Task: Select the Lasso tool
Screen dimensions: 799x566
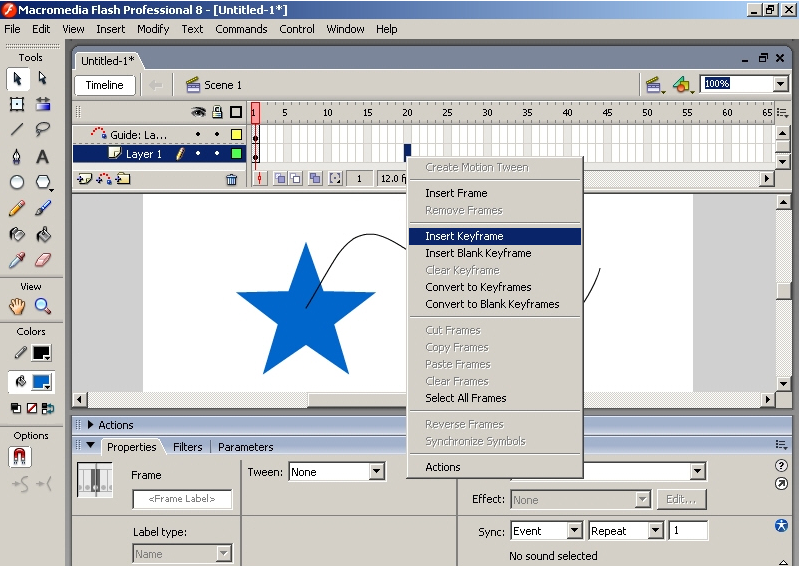Action: tap(43, 129)
